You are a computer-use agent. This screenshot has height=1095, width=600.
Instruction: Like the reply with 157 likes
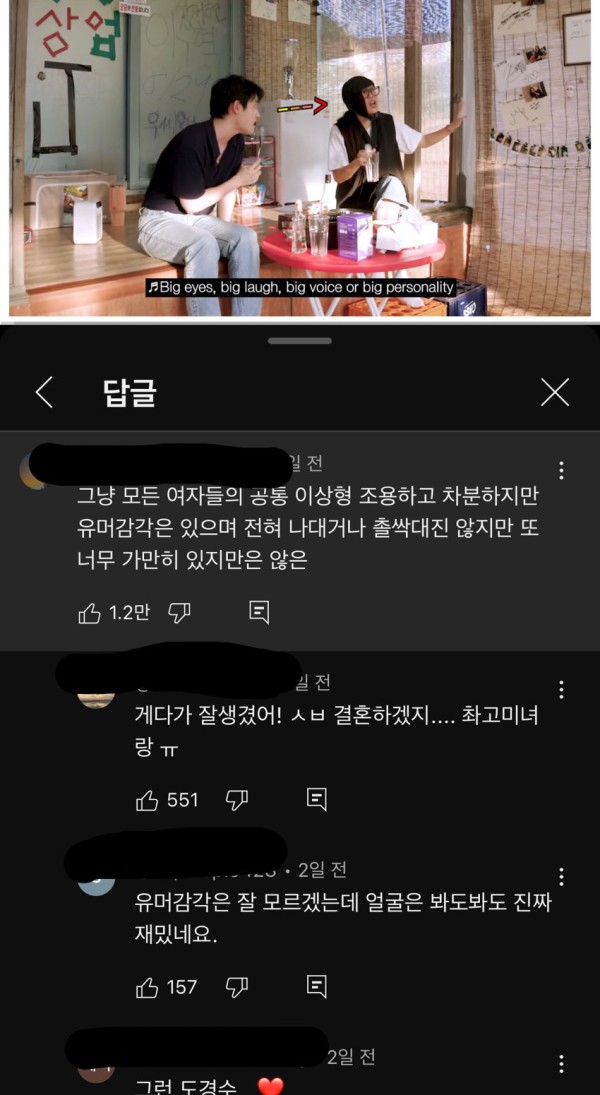pos(147,987)
